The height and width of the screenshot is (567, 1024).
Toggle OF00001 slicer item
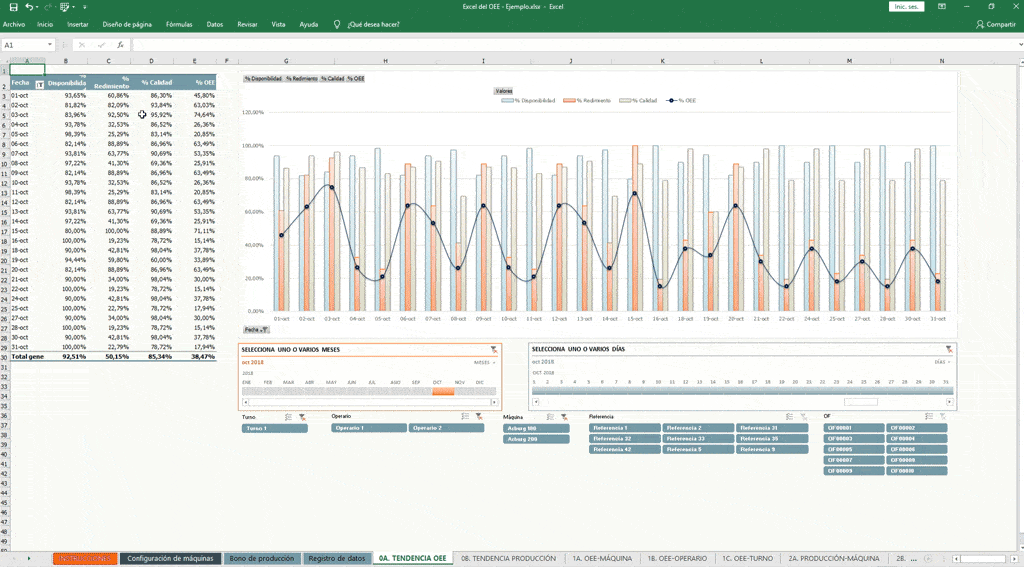click(x=854, y=428)
